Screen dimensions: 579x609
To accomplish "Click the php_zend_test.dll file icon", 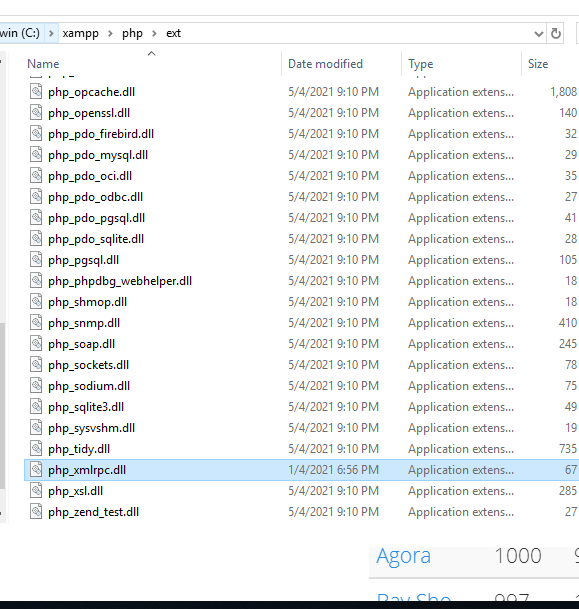I will [36, 512].
